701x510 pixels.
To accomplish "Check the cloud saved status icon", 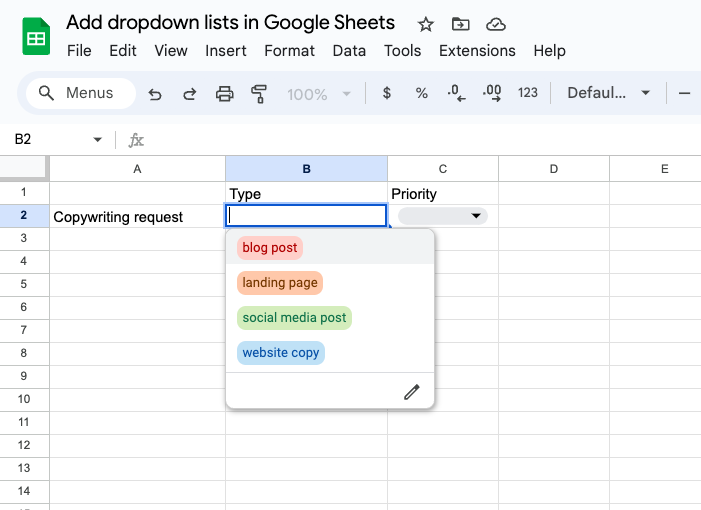I will (x=496, y=24).
